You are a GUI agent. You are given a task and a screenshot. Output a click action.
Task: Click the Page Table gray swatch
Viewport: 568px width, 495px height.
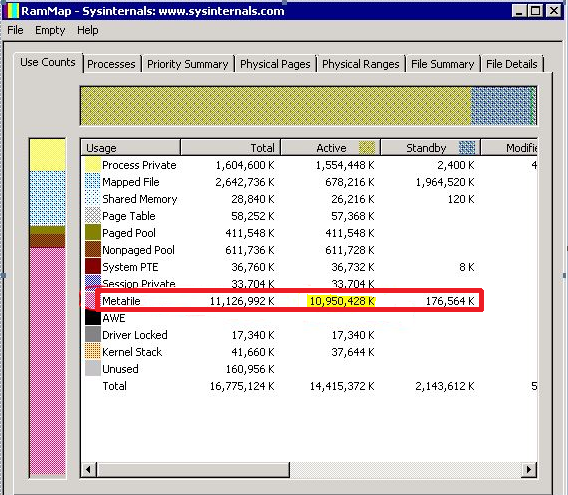(93, 216)
